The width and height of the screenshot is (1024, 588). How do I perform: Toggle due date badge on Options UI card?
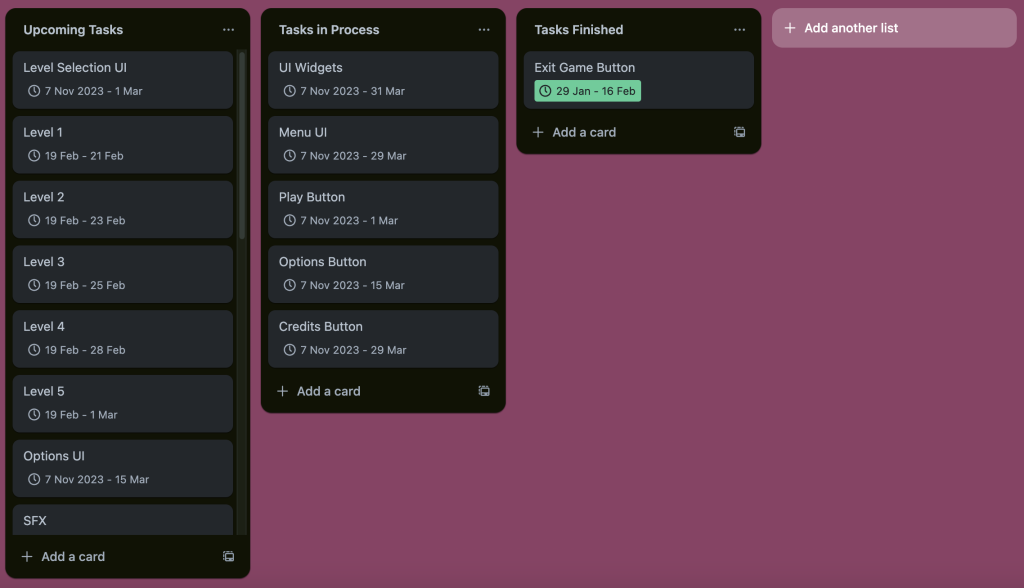pos(88,480)
